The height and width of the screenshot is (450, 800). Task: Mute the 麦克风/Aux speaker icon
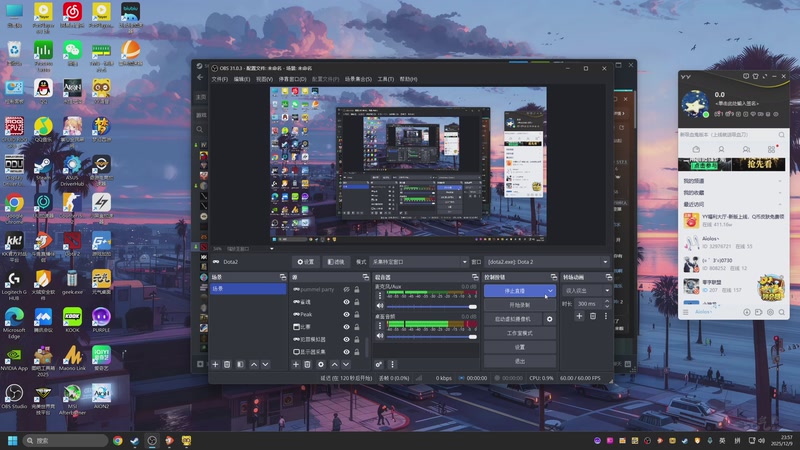[380, 306]
